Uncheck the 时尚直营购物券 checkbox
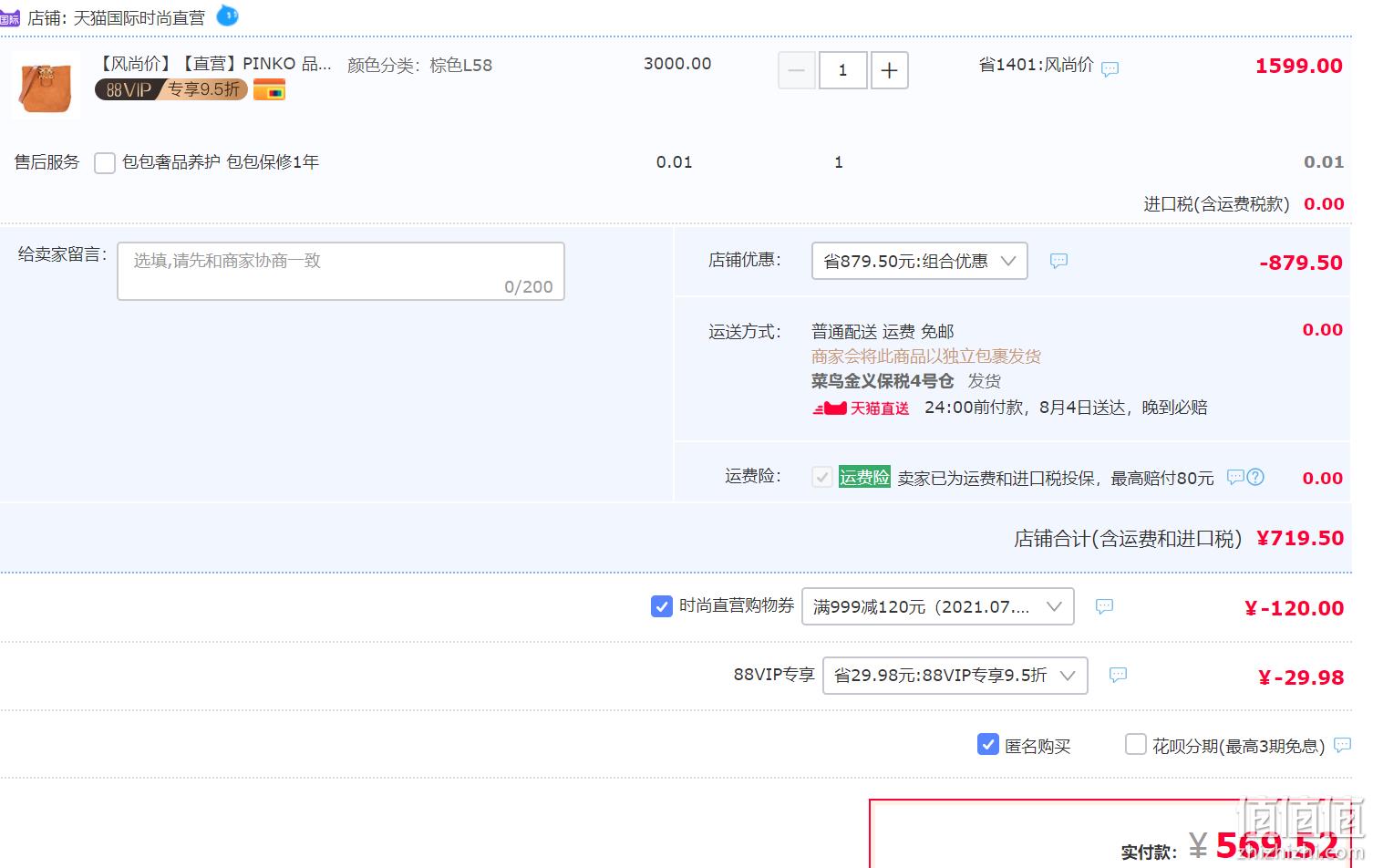 tap(662, 605)
